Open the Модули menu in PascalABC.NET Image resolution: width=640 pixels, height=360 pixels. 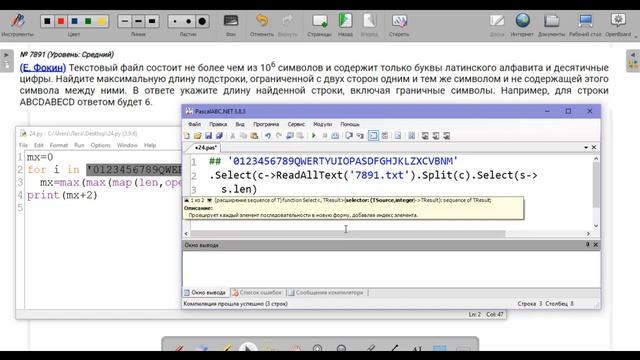pyautogui.click(x=322, y=124)
